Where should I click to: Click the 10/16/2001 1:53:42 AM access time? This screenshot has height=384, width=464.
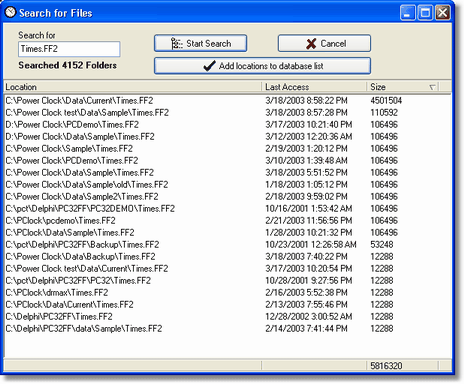309,209
